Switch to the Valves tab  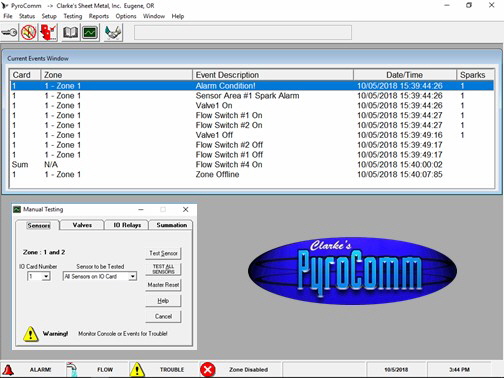coord(82,225)
